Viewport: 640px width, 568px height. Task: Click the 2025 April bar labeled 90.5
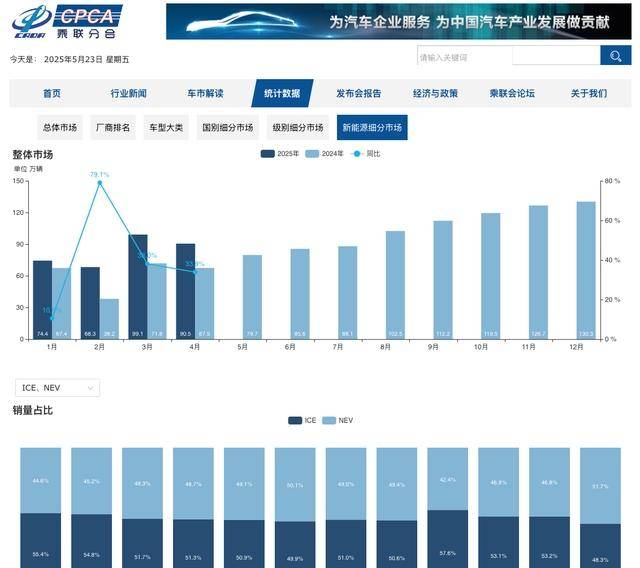click(186, 291)
